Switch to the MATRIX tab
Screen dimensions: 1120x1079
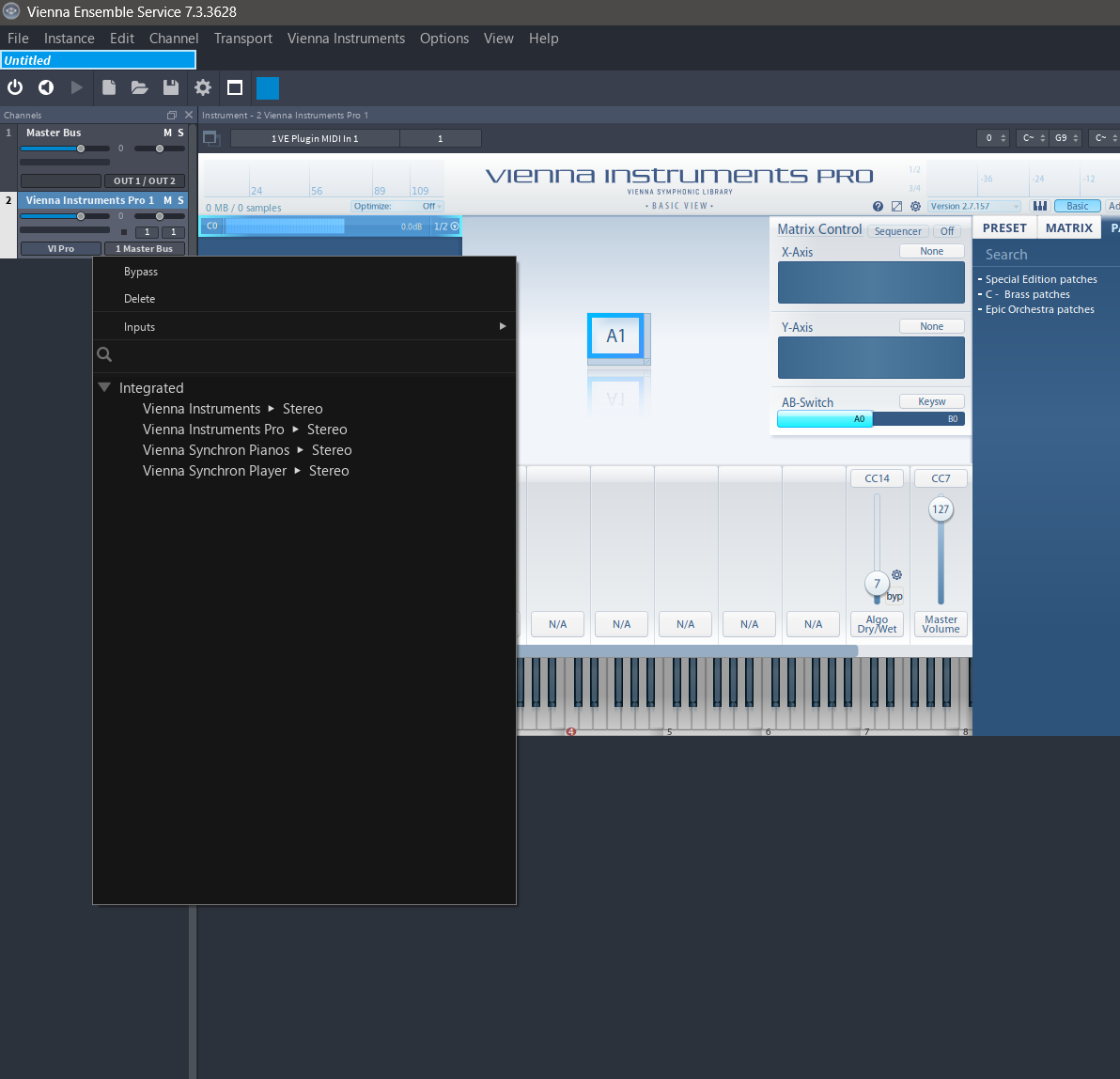[x=1068, y=228]
